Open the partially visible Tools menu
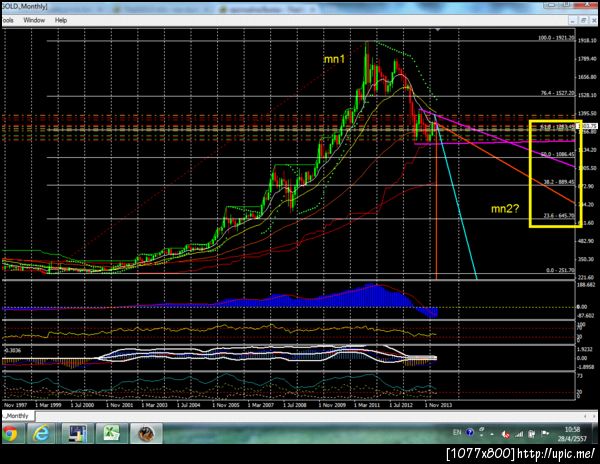The height and width of the screenshot is (464, 600). pos(7,20)
